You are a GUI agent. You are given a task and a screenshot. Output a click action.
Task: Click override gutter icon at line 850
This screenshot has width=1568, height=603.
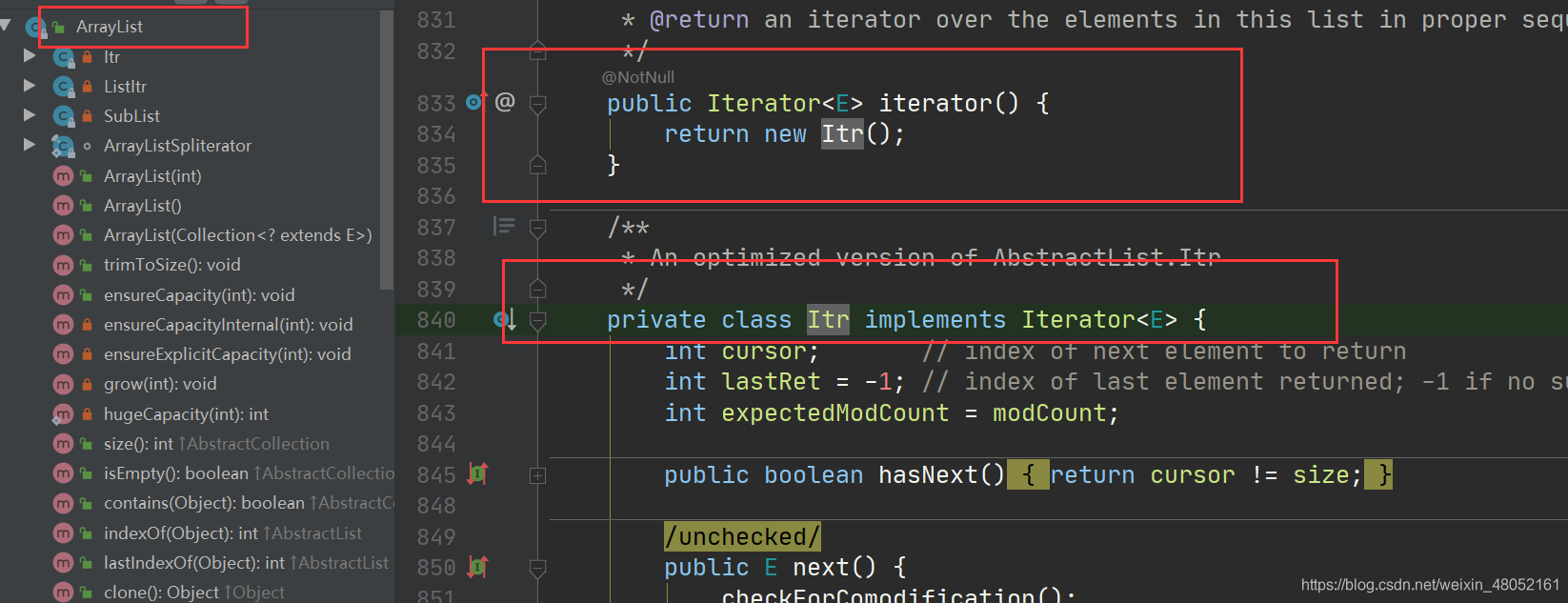(477, 567)
